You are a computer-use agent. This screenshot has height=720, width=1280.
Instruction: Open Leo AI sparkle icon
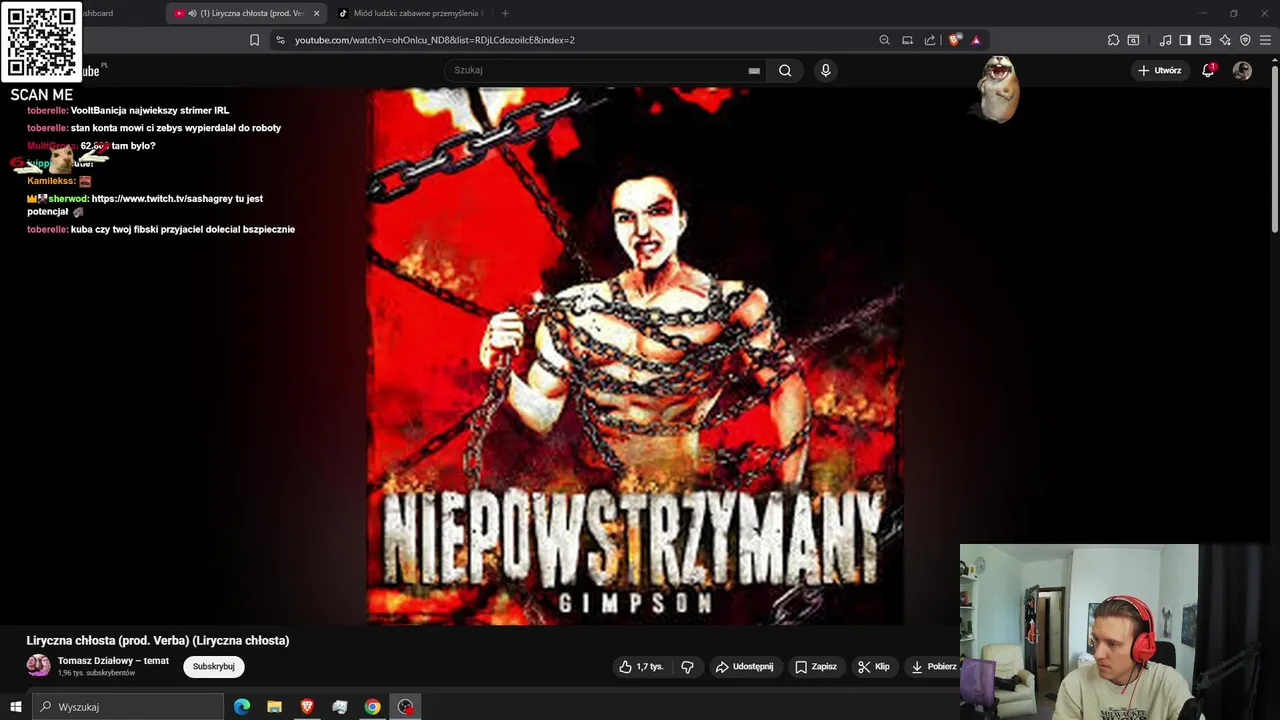[x=1225, y=40]
